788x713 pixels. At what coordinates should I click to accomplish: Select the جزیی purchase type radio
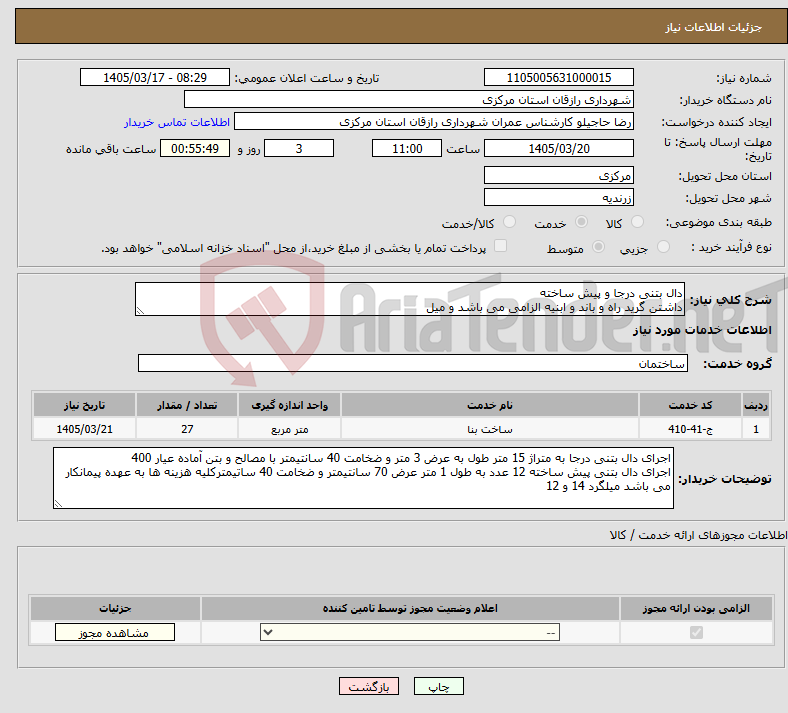[663, 247]
